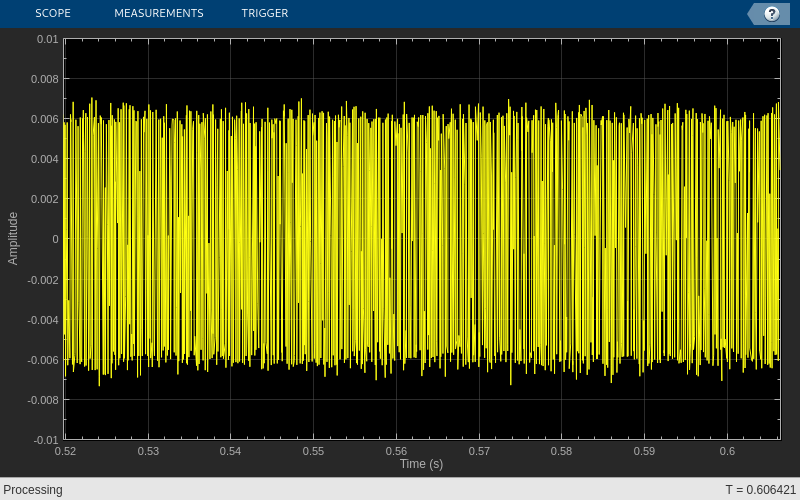Open the TRIGGER tab

tap(265, 13)
